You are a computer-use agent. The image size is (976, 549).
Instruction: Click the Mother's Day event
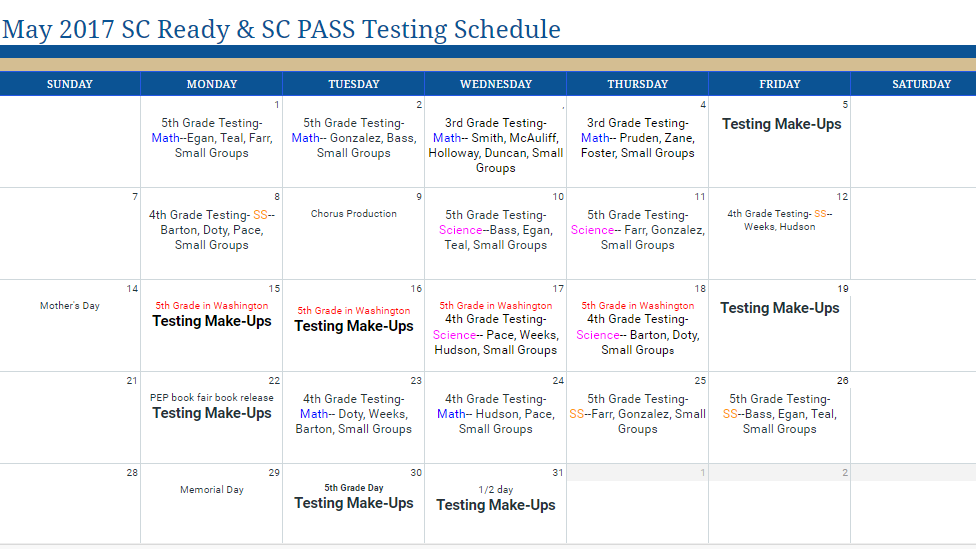pos(70,306)
